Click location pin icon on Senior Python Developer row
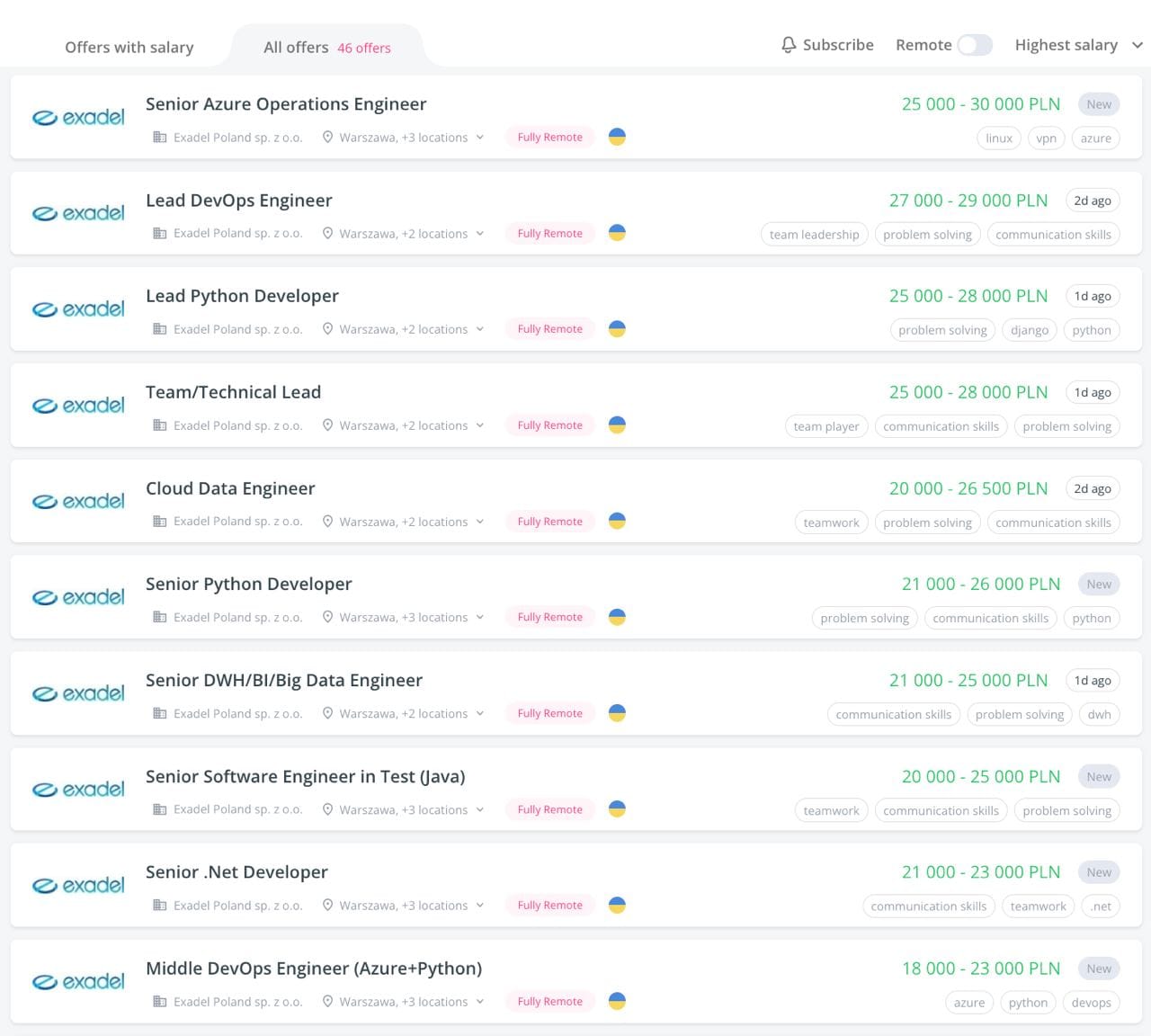Image resolution: width=1151 pixels, height=1036 pixels. 328,617
